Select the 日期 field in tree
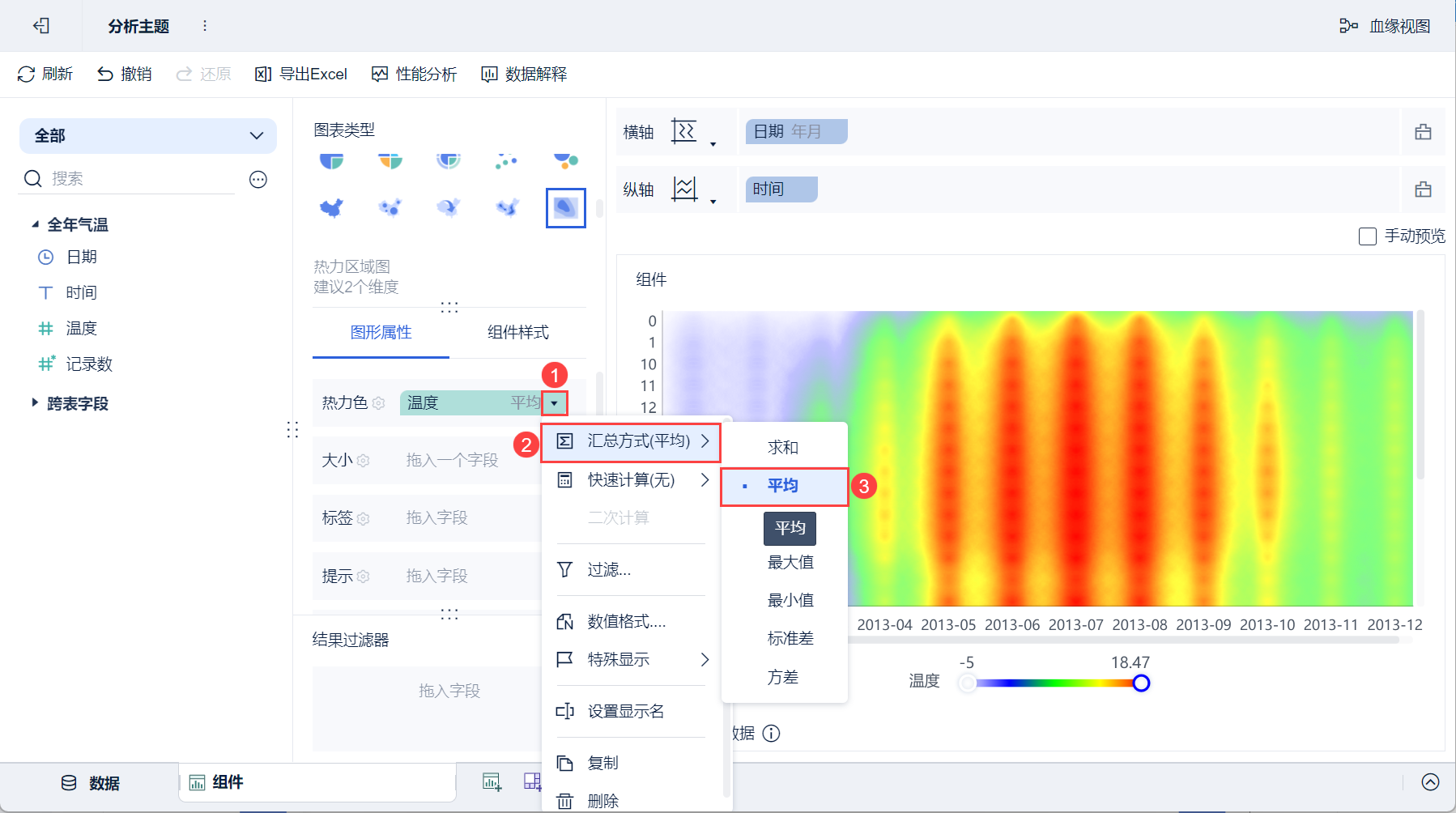Image resolution: width=1456 pixels, height=813 pixels. click(x=82, y=257)
